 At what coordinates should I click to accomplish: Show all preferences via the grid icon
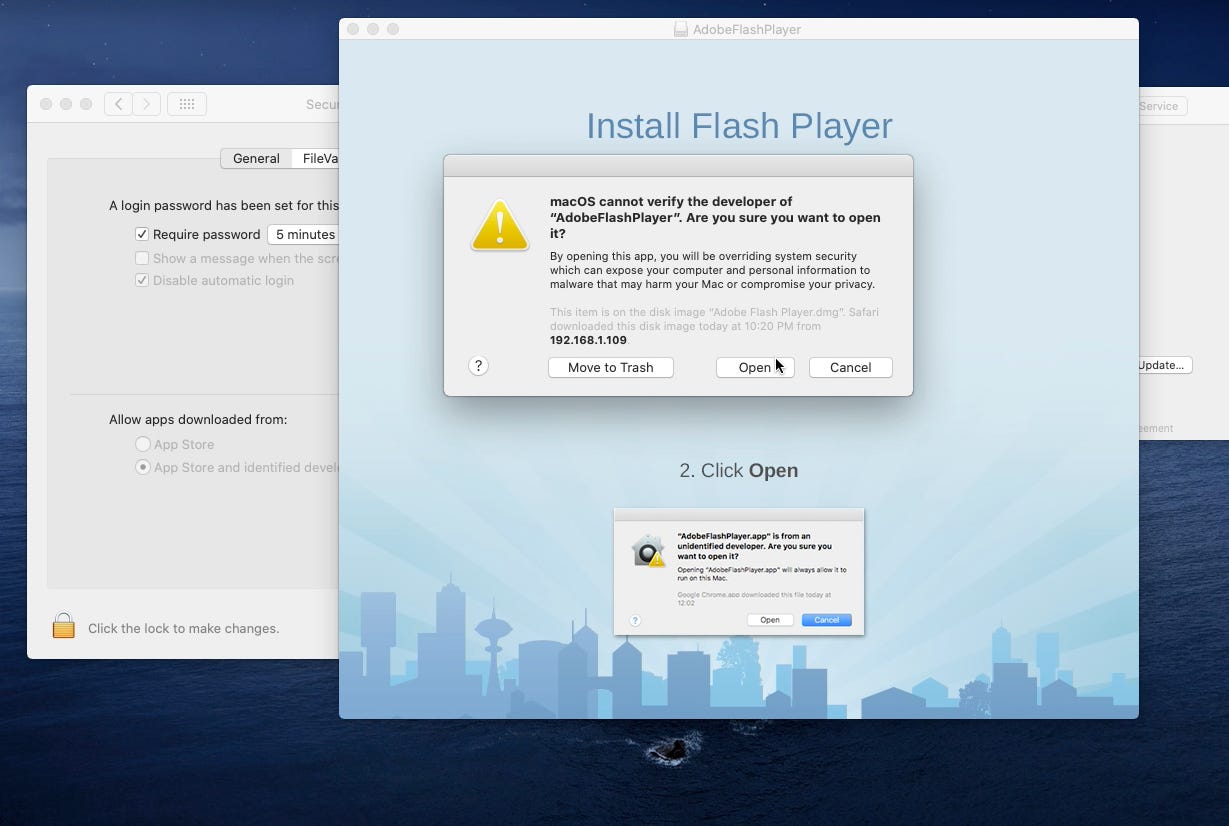(x=187, y=104)
